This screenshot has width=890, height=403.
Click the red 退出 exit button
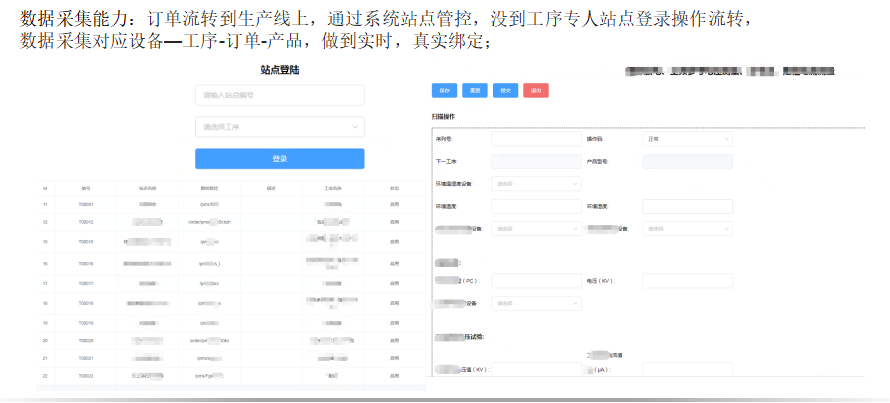[x=536, y=91]
